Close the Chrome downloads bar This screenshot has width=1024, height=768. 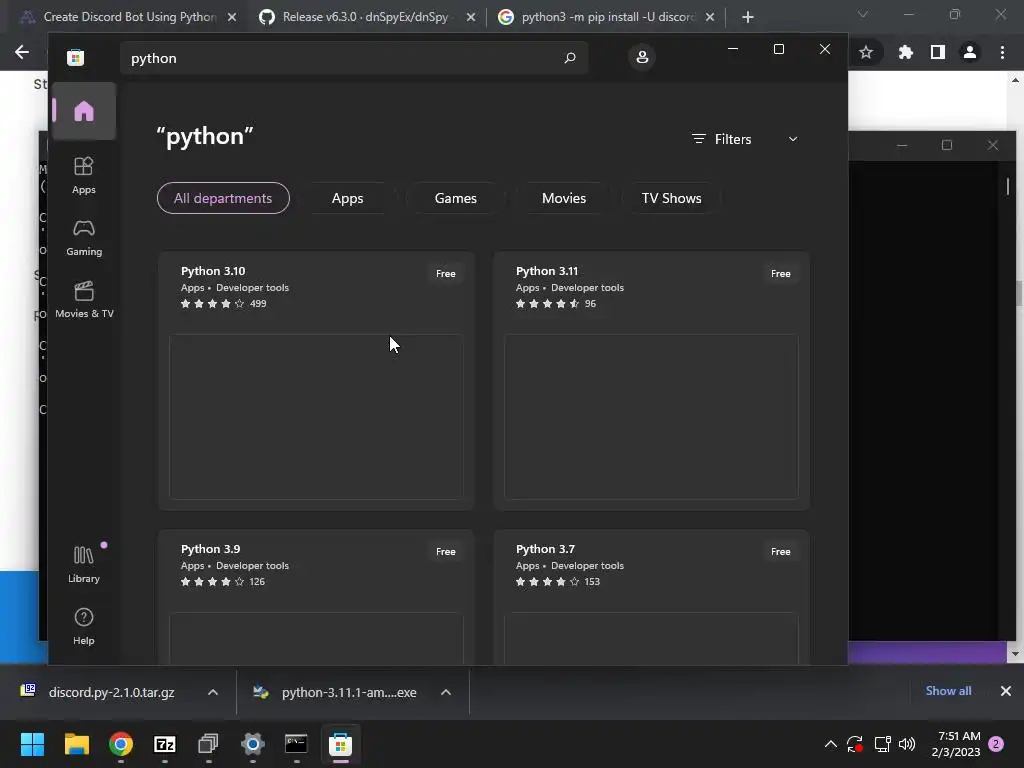coord(1006,691)
